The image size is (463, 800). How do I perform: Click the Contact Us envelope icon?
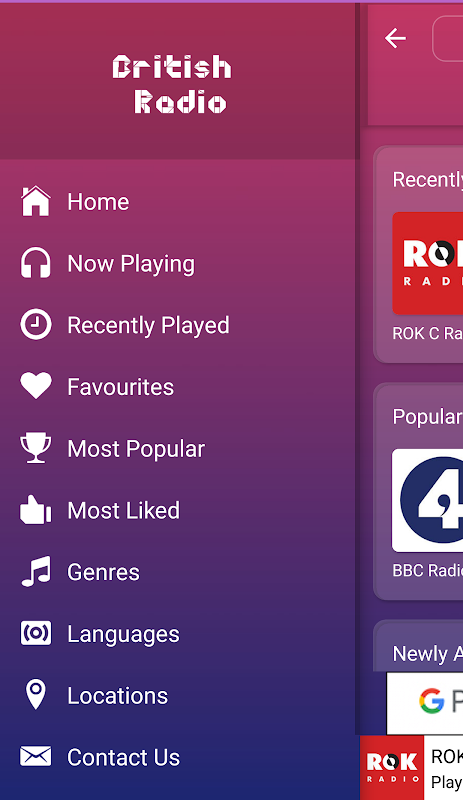35,757
